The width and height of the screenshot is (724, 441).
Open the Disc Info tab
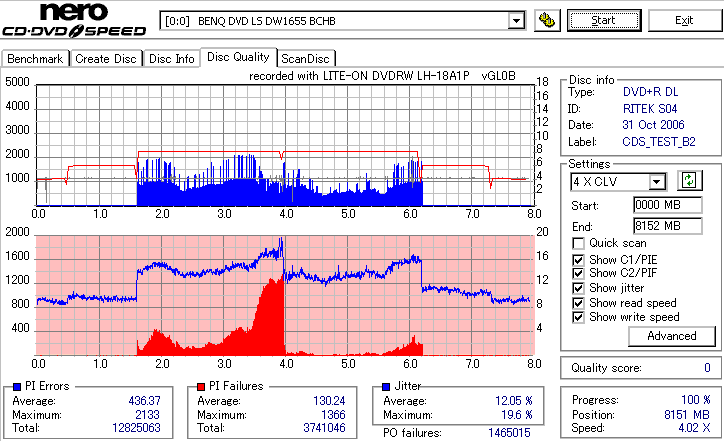pyautogui.click(x=171, y=59)
